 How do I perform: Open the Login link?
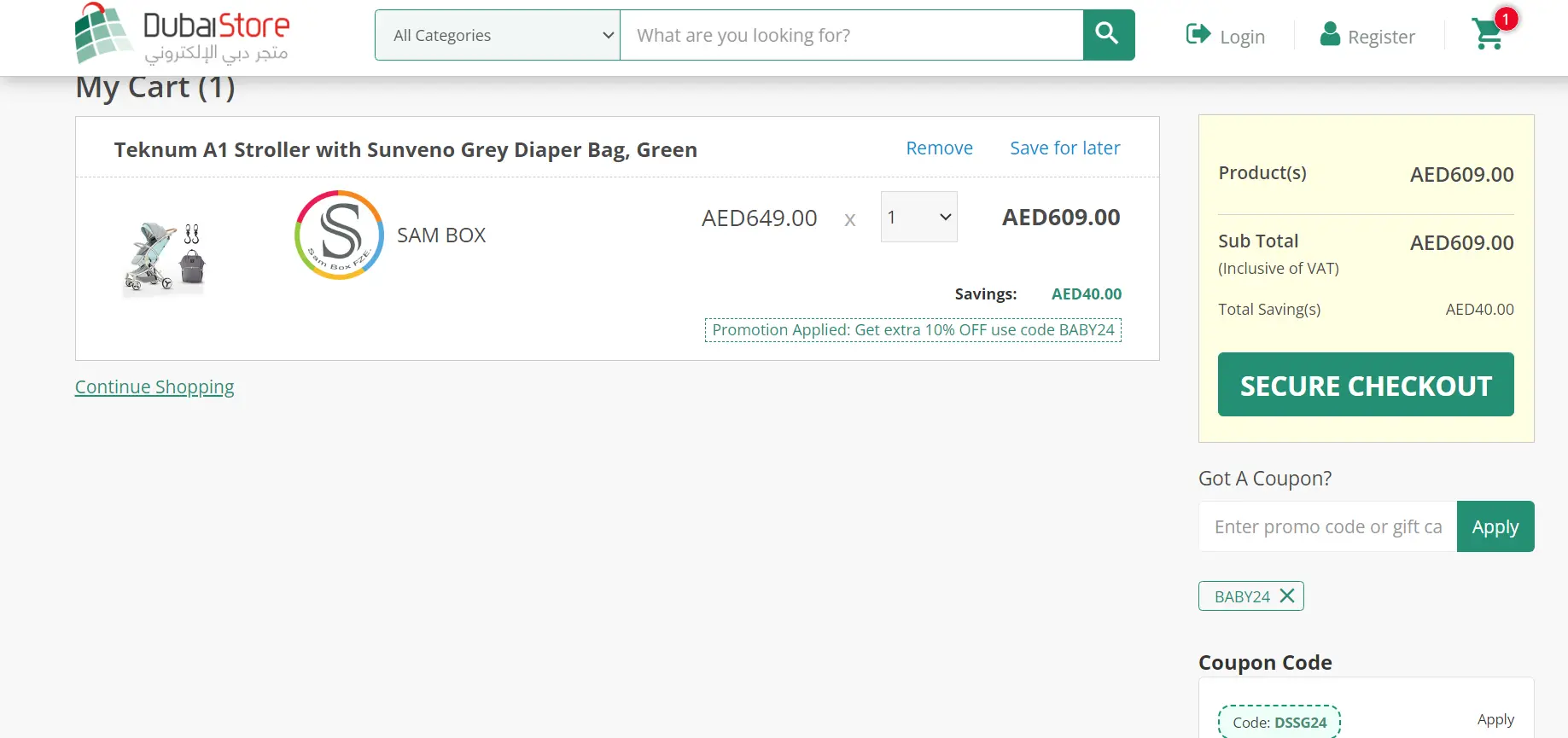(x=1242, y=37)
